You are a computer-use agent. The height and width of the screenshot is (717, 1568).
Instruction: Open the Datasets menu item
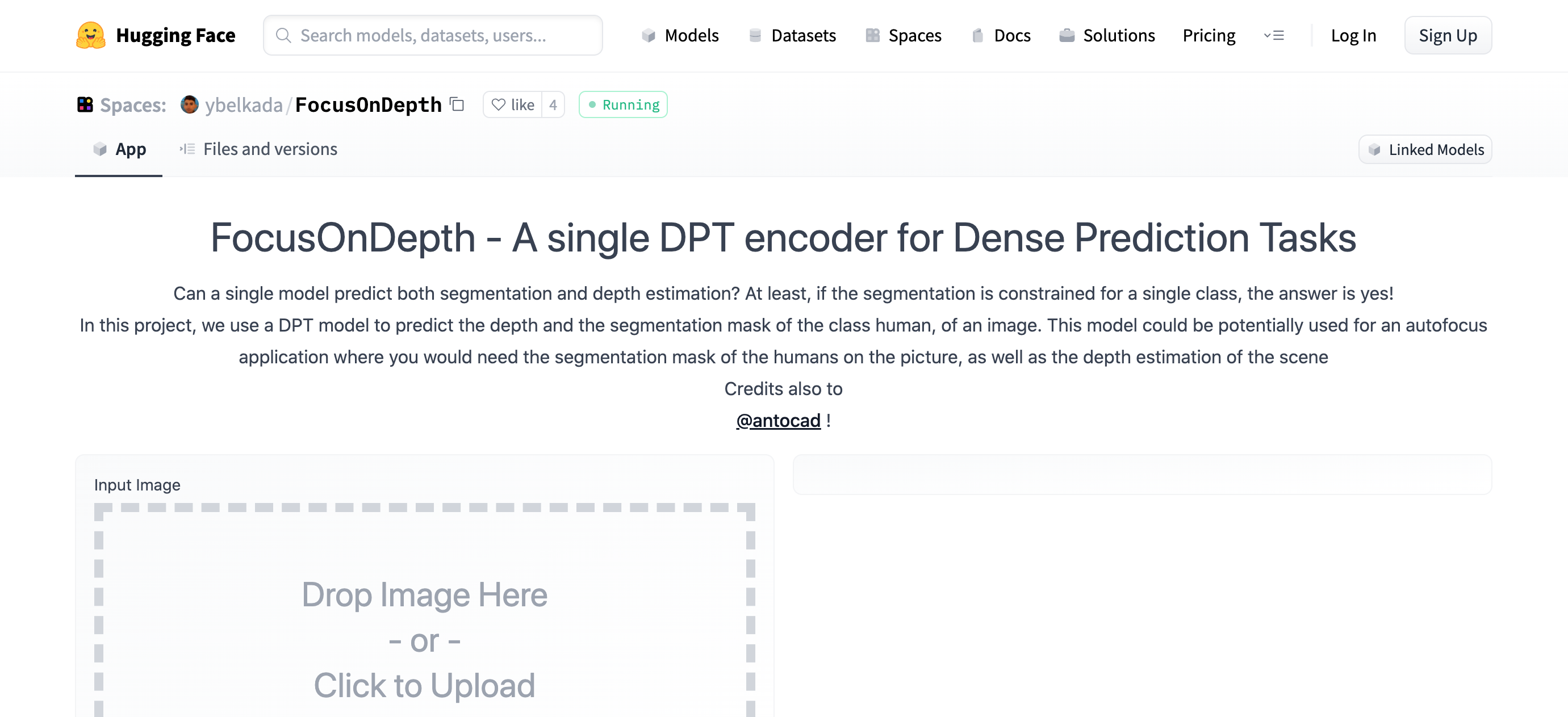click(792, 35)
